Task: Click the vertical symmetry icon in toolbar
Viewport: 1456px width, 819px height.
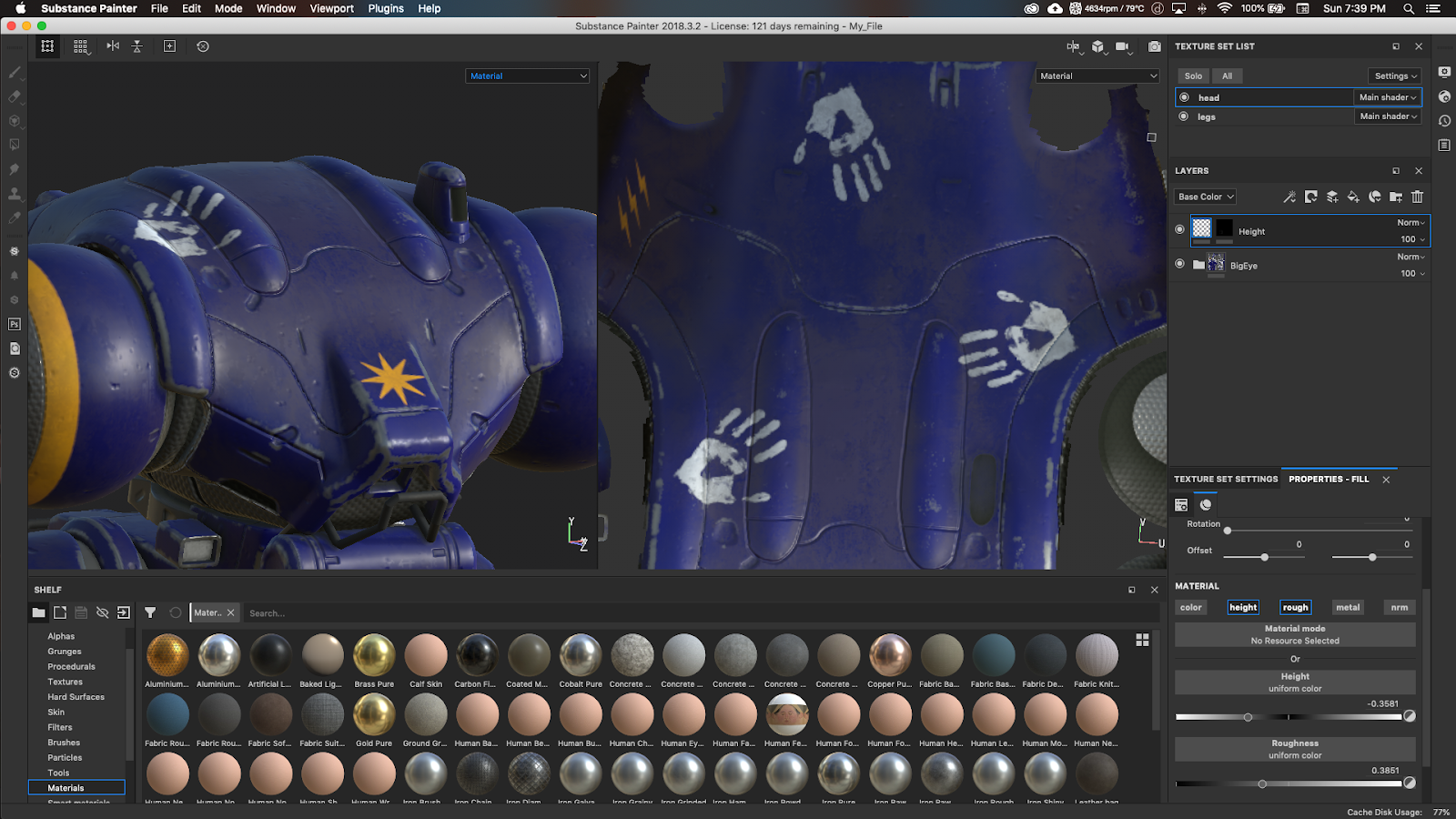Action: click(137, 45)
